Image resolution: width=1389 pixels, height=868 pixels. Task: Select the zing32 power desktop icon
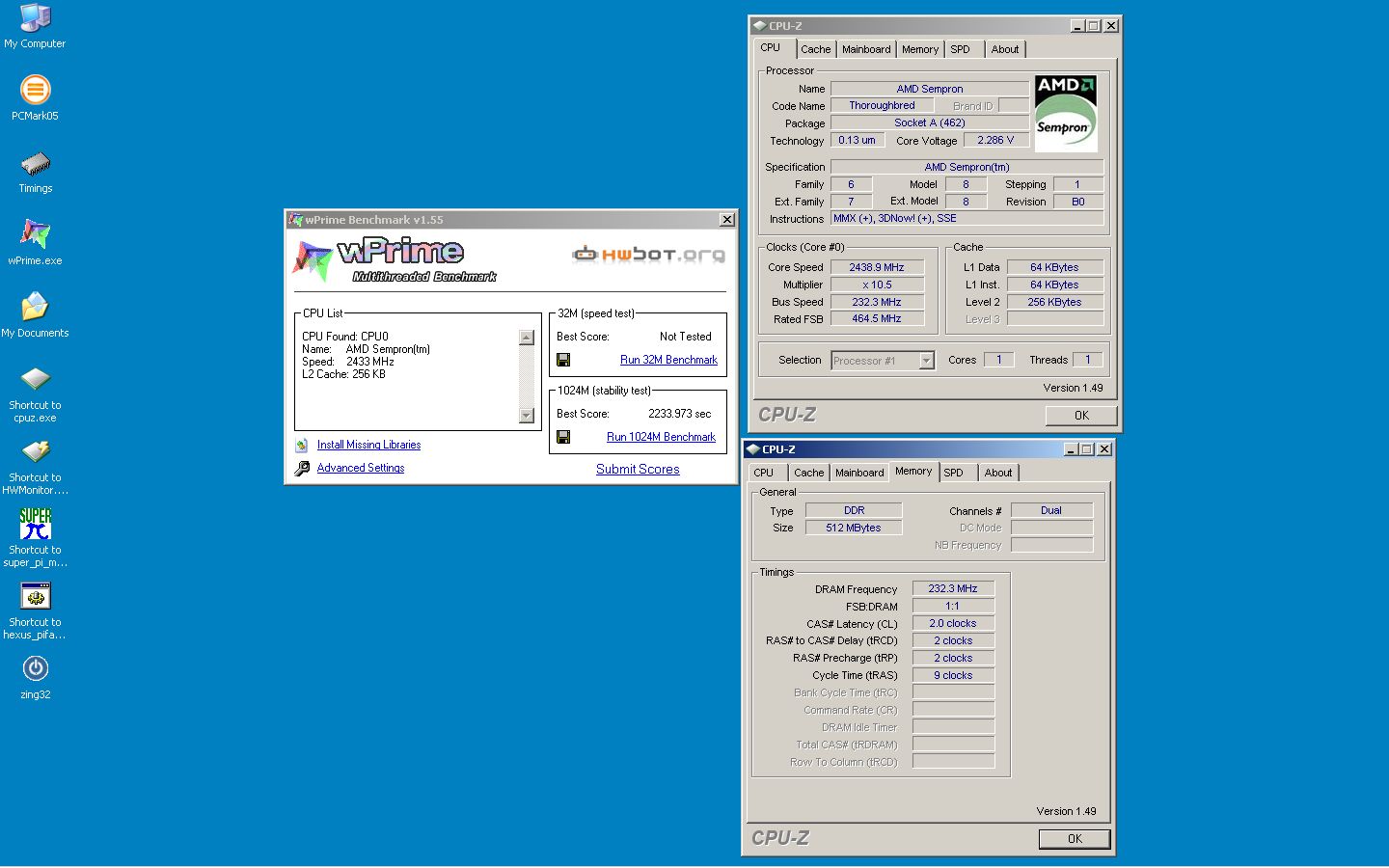pos(35,669)
